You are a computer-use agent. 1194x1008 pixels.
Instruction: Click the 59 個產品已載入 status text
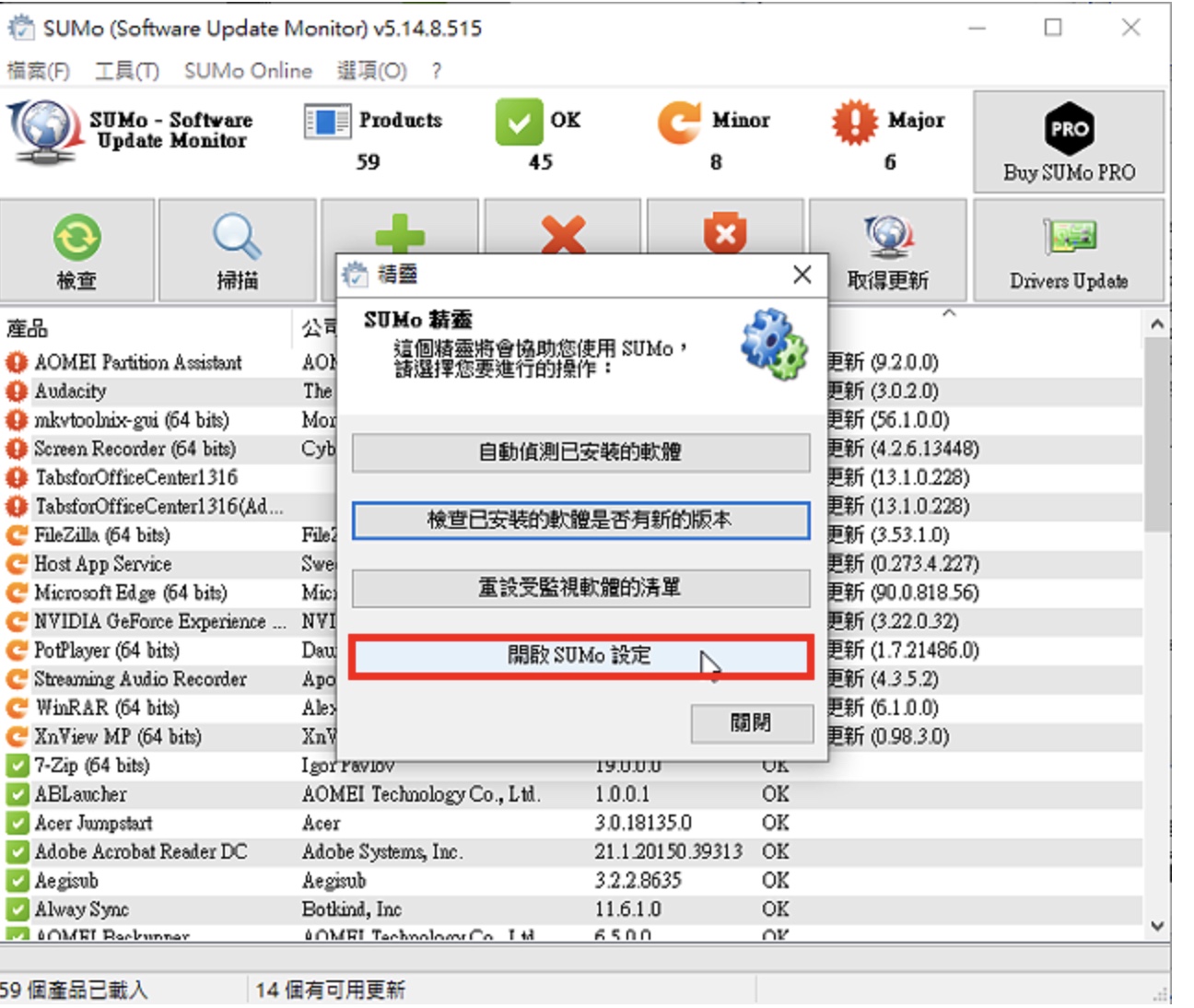tap(74, 990)
